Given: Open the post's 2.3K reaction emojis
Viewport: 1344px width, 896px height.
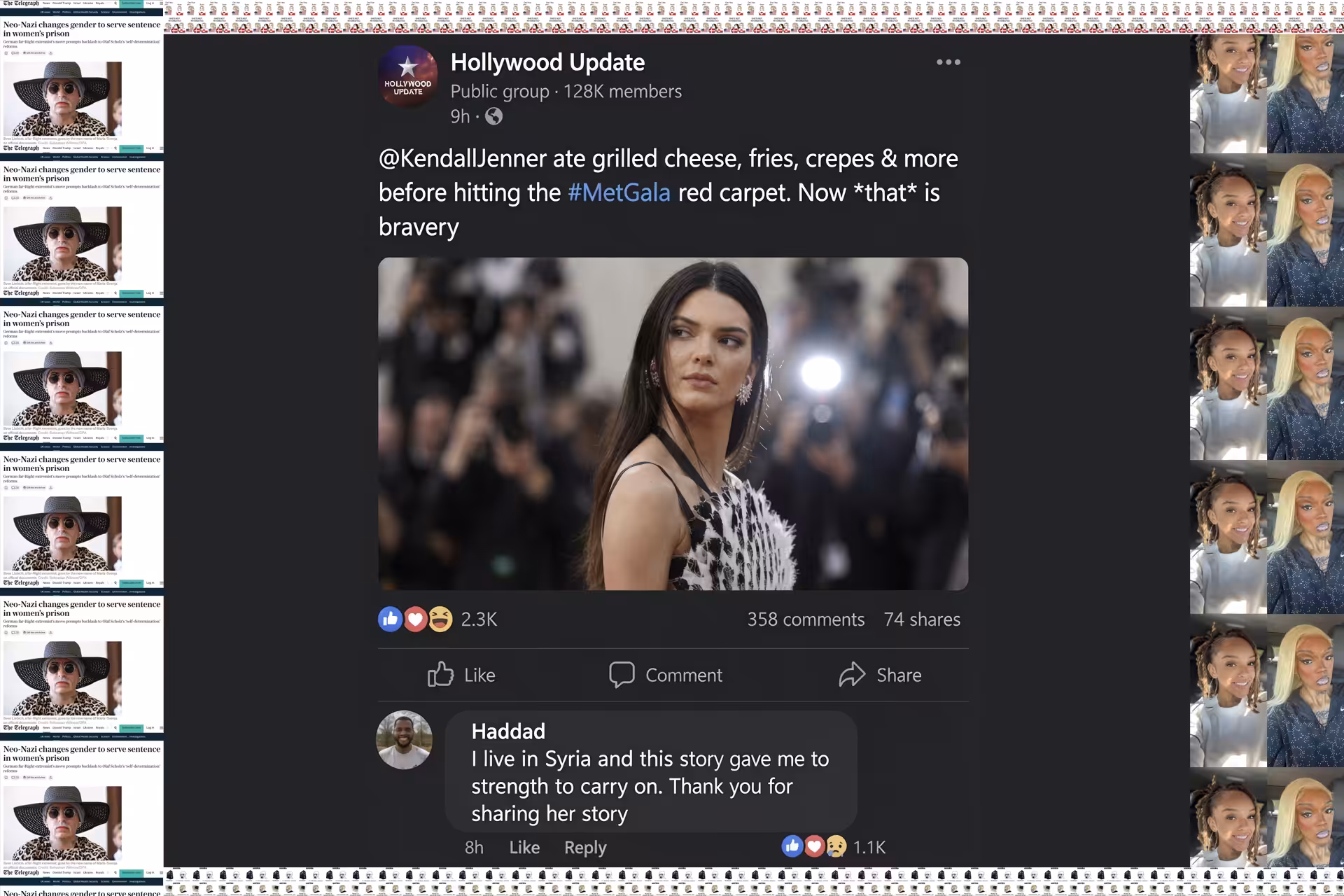Looking at the screenshot, I should 415,619.
